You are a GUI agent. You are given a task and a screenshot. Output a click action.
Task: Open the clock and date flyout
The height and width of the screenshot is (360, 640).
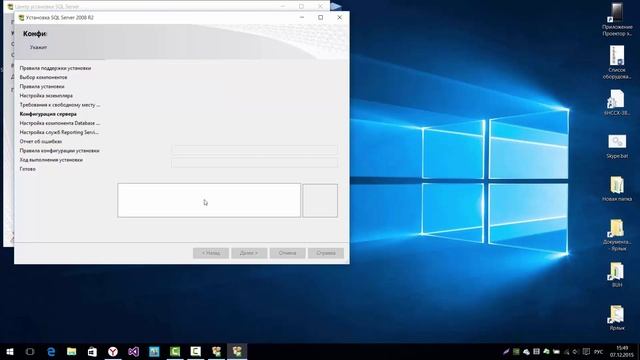622,351
